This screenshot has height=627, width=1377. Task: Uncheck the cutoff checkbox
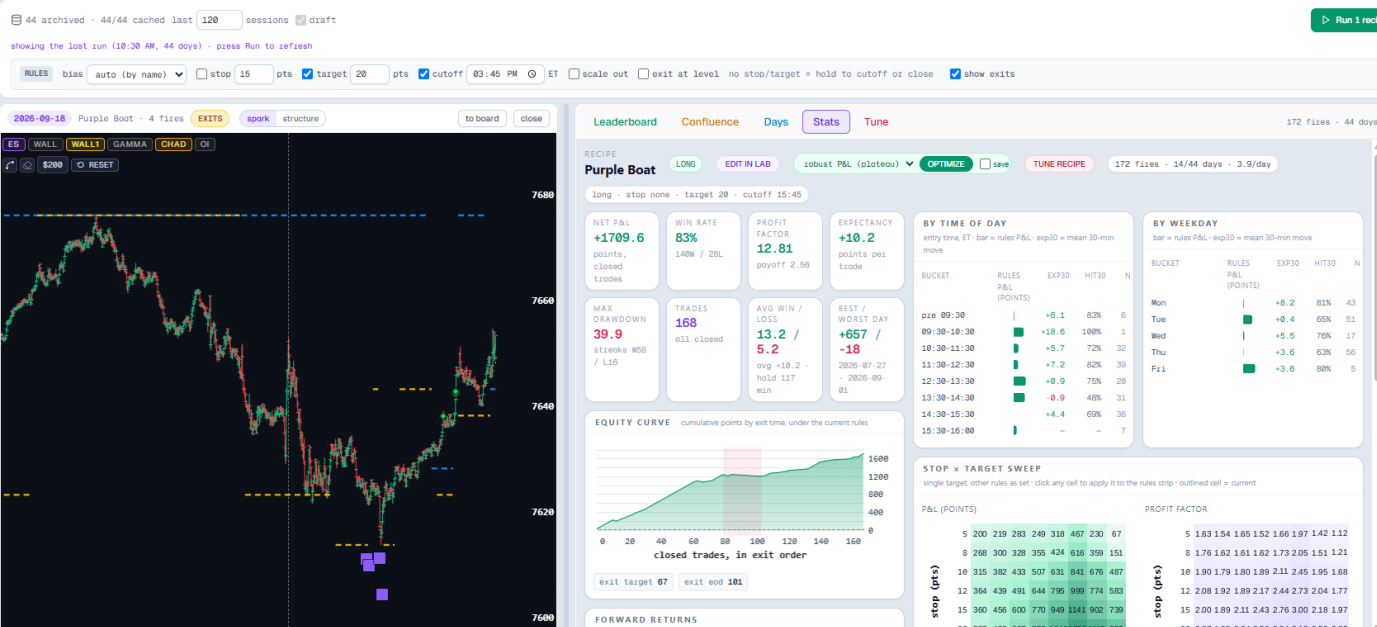[424, 74]
